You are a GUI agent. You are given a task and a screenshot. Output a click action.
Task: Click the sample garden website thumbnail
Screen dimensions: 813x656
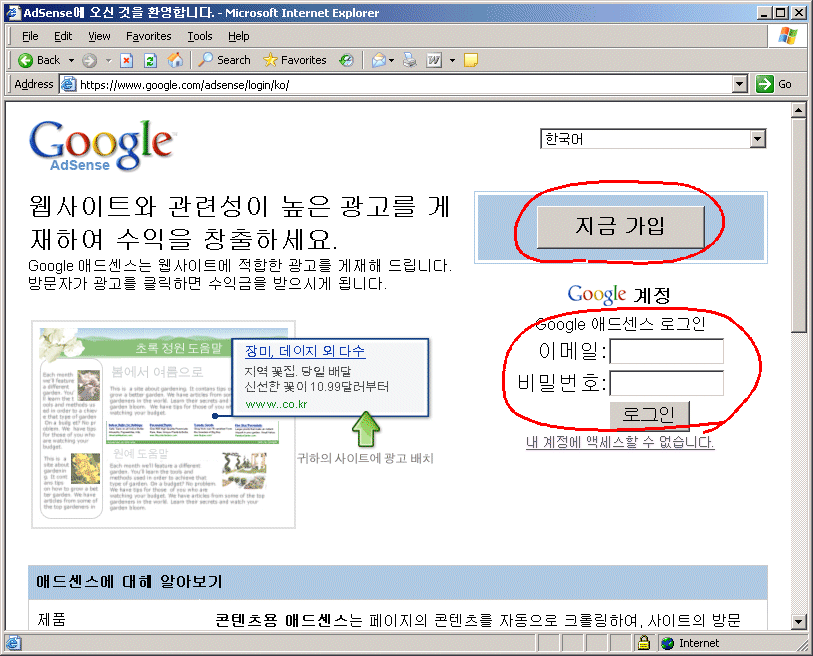[x=163, y=424]
